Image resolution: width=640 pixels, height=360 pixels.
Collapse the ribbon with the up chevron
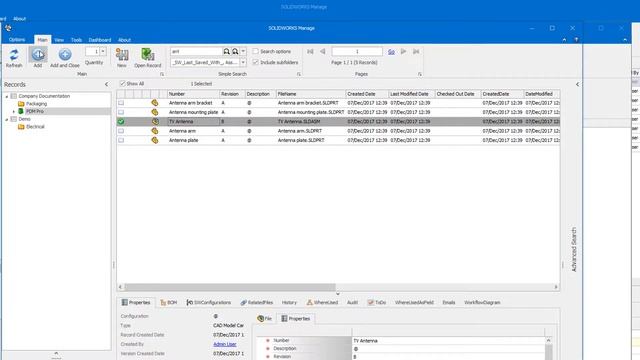564,40
